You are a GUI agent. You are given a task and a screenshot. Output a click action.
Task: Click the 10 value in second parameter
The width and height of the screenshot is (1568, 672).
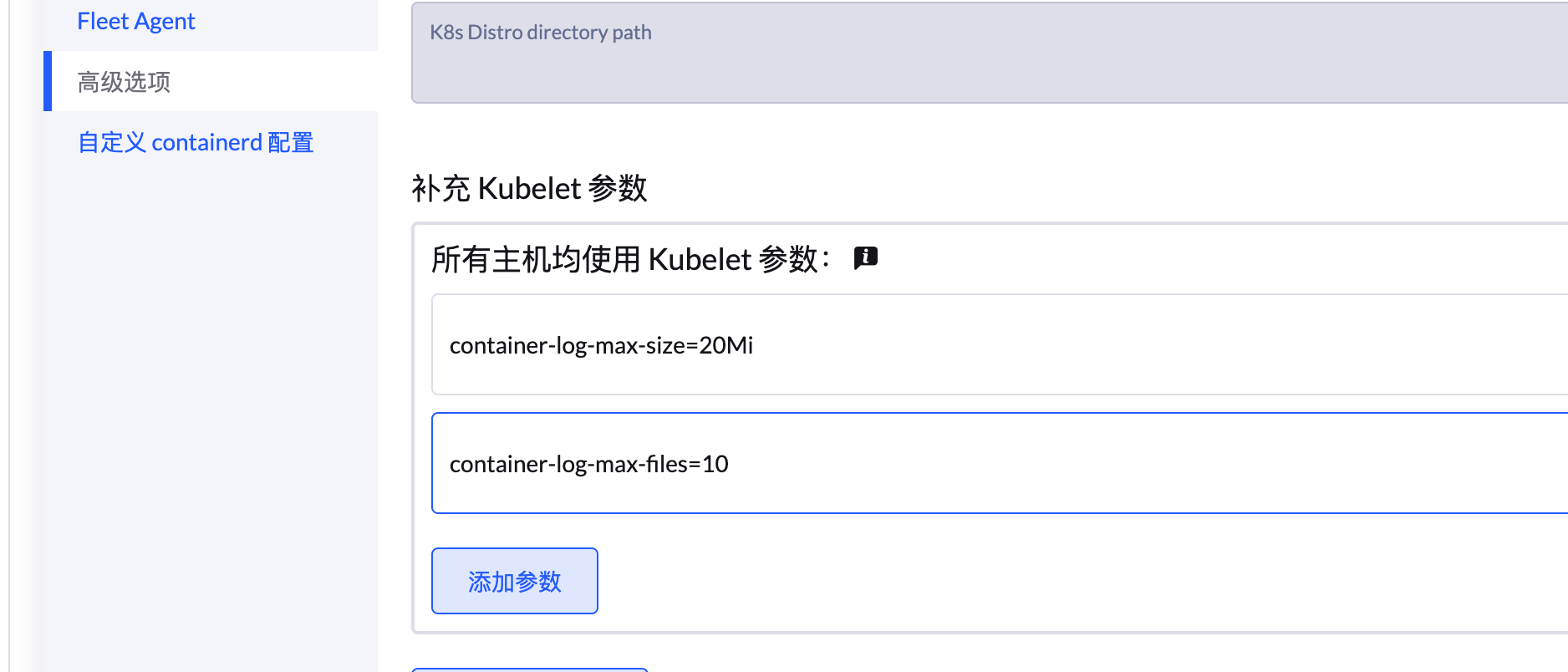click(715, 464)
